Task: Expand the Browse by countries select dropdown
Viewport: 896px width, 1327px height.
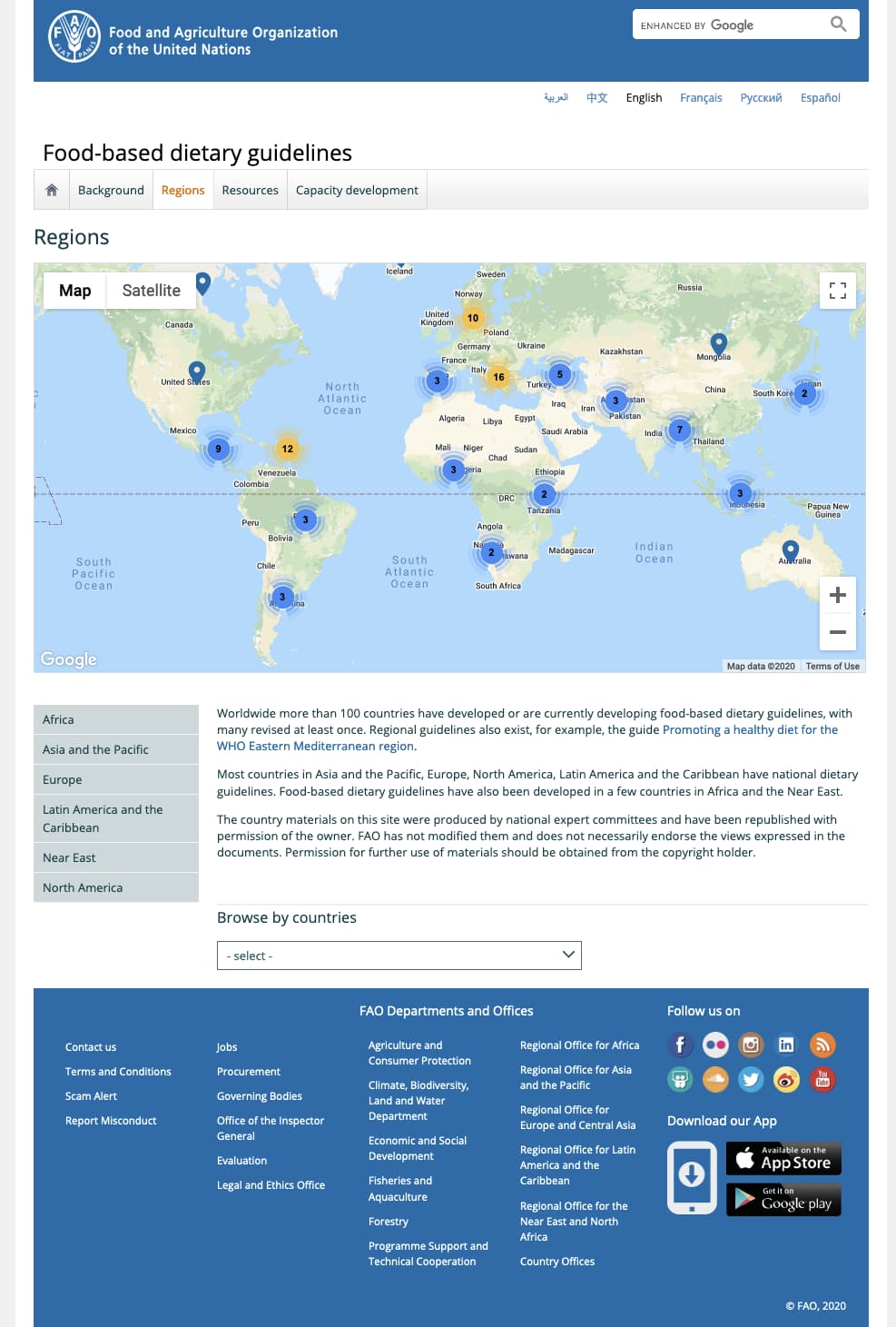Action: 399,956
